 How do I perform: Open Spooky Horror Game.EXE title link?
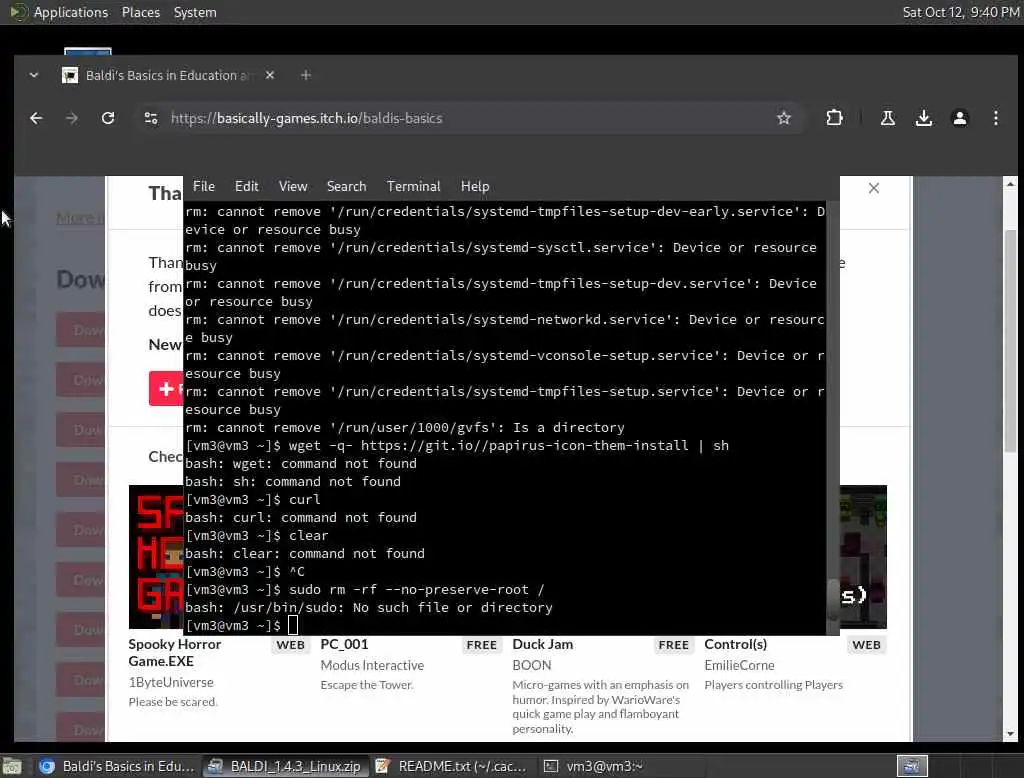click(174, 653)
